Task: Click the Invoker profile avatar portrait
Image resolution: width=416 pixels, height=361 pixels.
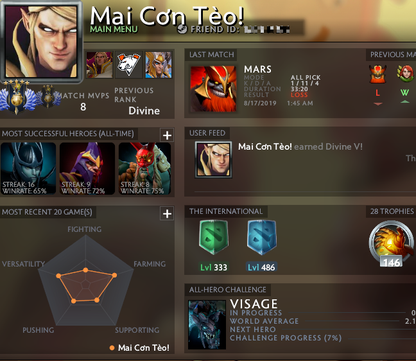Action: 41,41
